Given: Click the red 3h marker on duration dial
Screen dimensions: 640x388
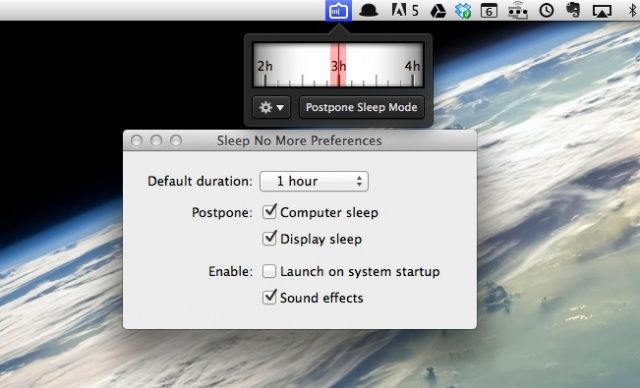Looking at the screenshot, I should click(338, 65).
